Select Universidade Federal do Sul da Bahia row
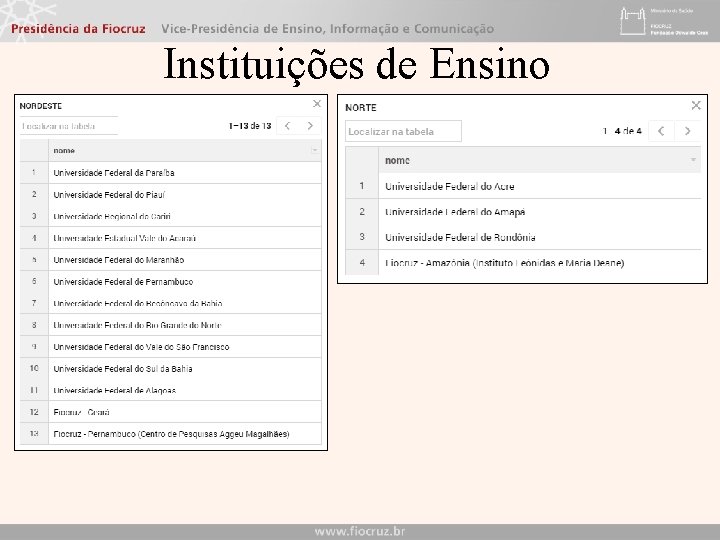720x540 pixels. 171,369
